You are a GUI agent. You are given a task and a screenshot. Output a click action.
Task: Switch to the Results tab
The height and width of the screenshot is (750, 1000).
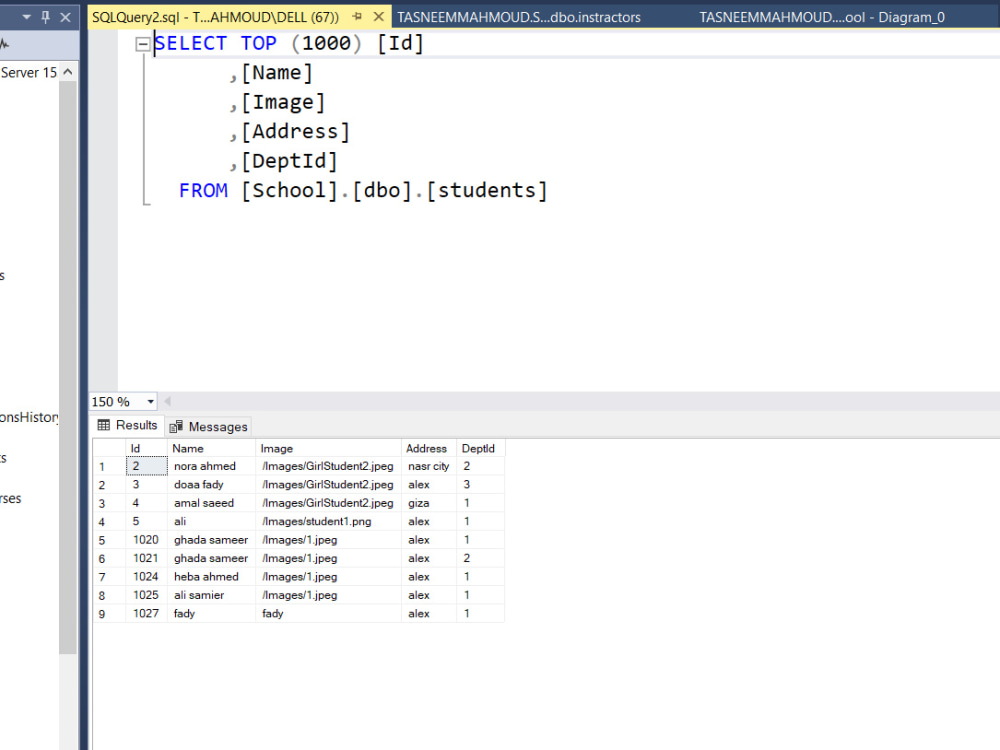click(x=128, y=425)
